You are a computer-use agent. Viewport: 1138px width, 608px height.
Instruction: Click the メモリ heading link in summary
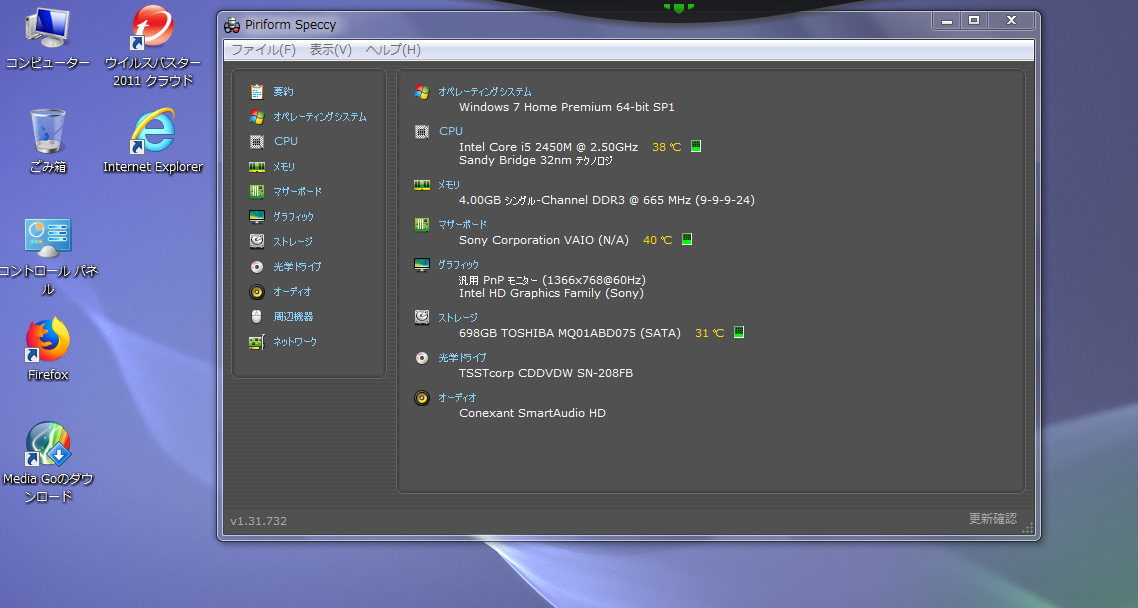coord(449,185)
